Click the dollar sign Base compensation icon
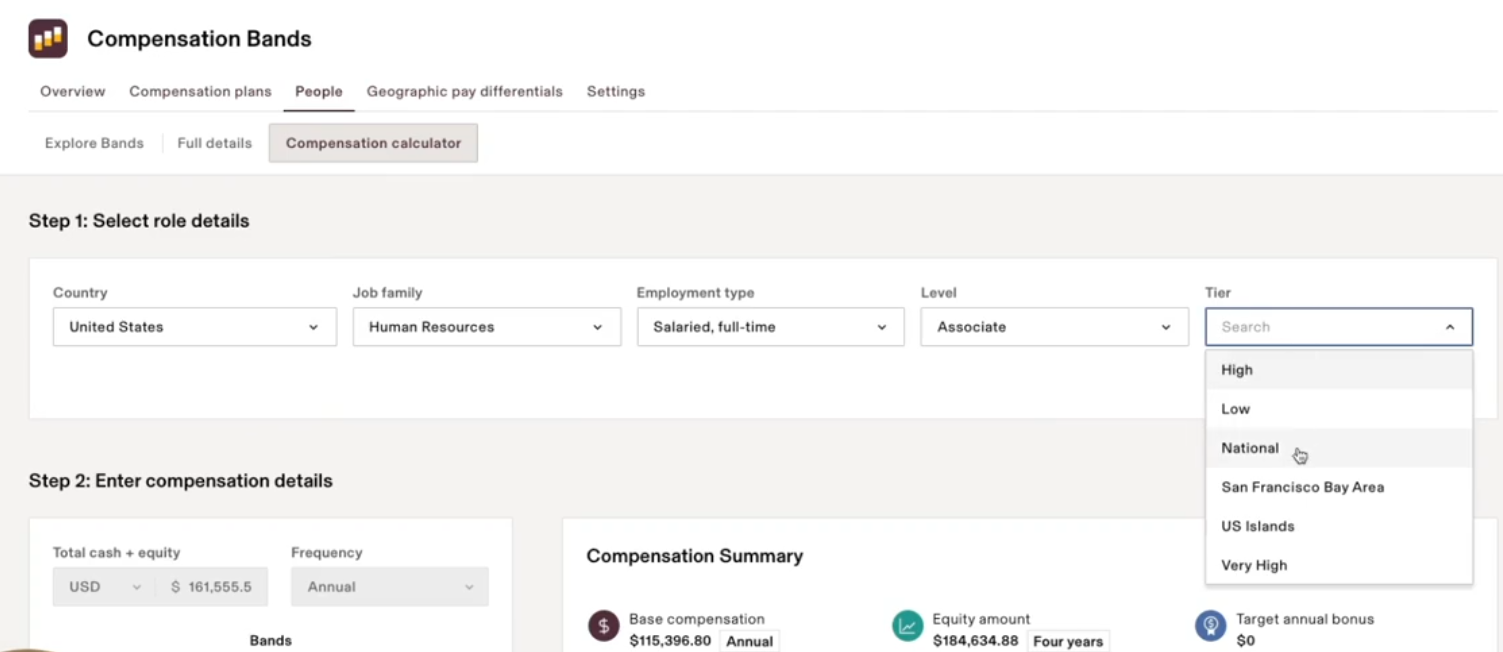This screenshot has height=652, width=1503. [x=602, y=627]
